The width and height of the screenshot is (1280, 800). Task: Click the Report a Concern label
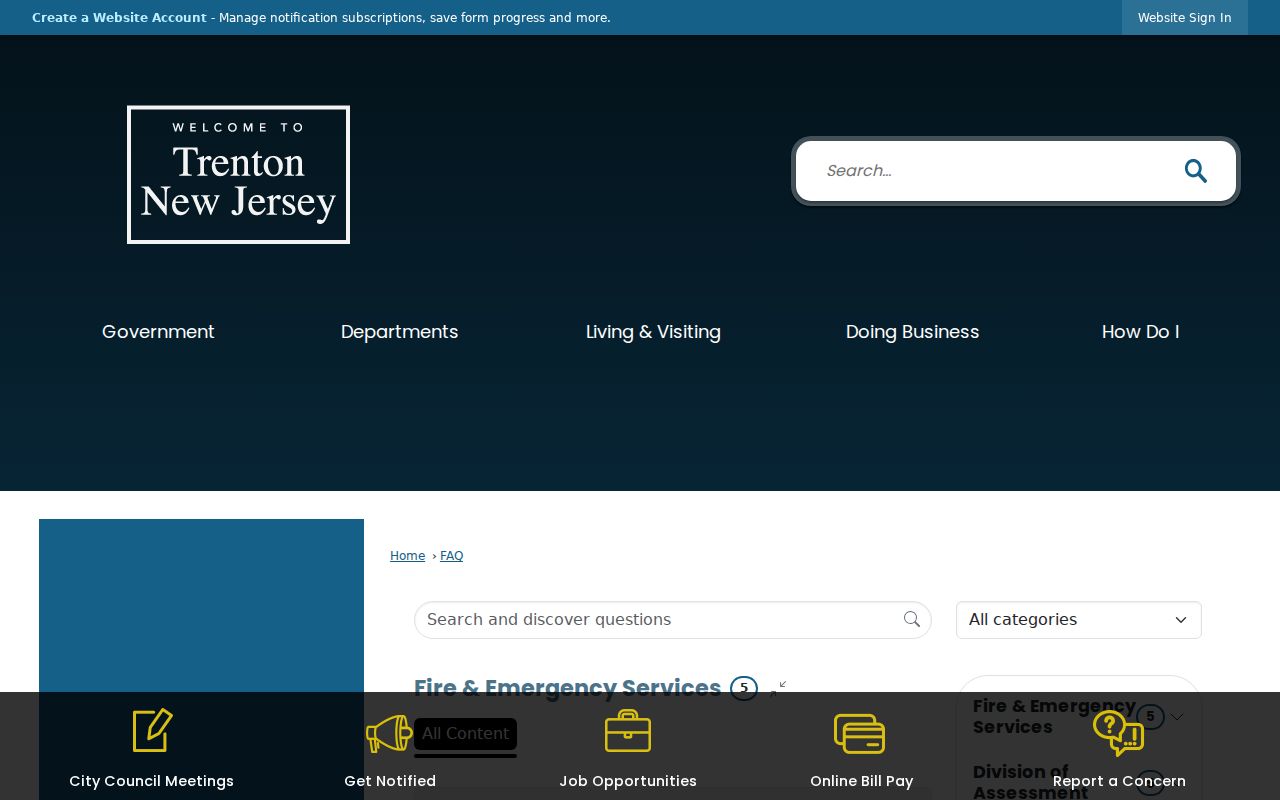1119,781
